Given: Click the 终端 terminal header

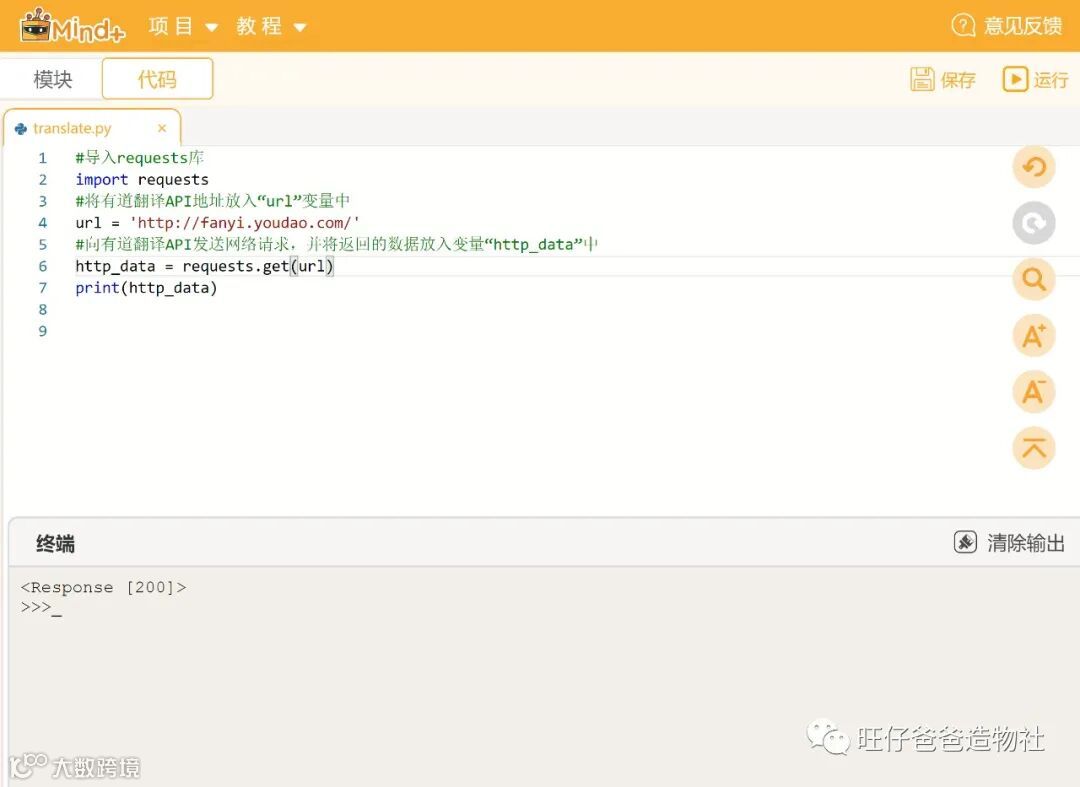Looking at the screenshot, I should pos(55,543).
